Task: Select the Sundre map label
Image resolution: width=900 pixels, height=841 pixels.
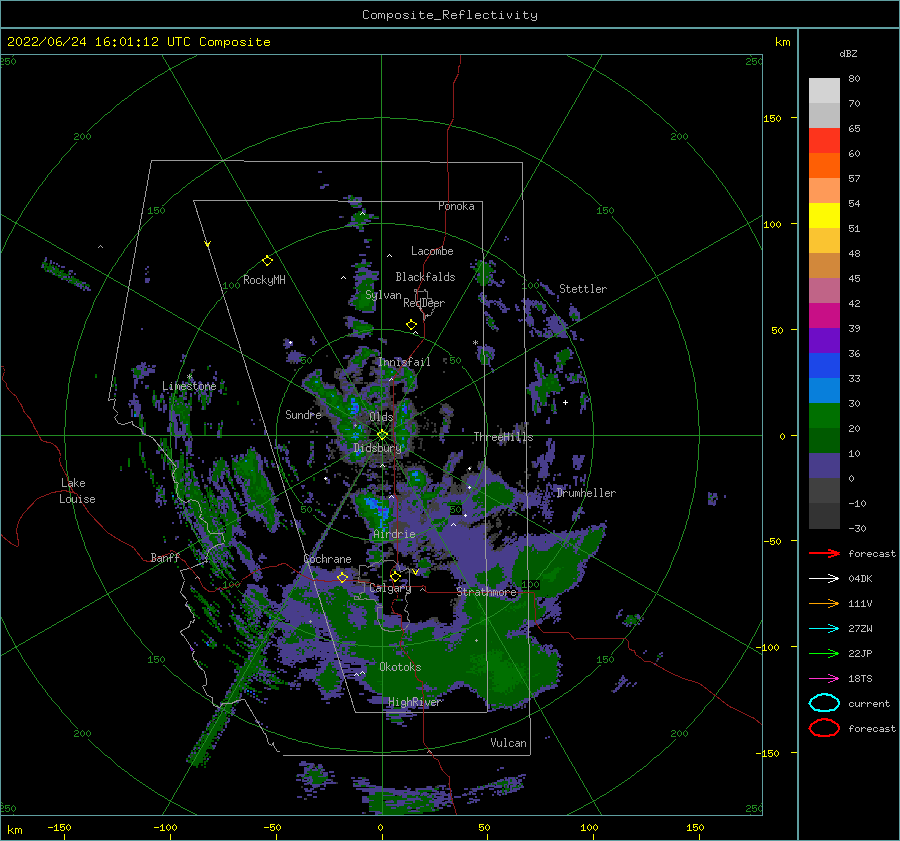Action: [303, 414]
